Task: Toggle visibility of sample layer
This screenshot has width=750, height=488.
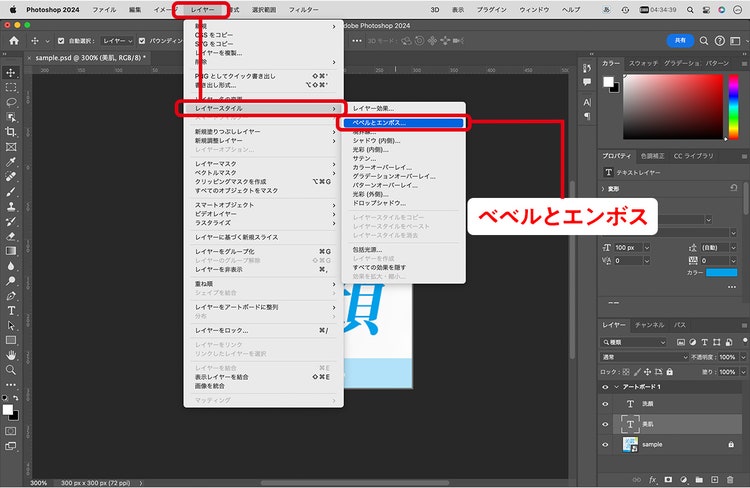Action: (x=605, y=445)
